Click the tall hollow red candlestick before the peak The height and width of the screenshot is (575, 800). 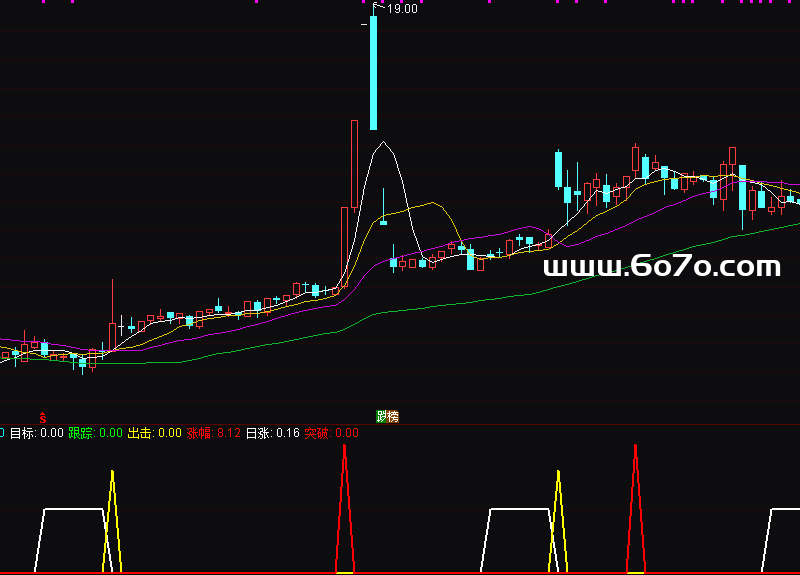(x=354, y=165)
